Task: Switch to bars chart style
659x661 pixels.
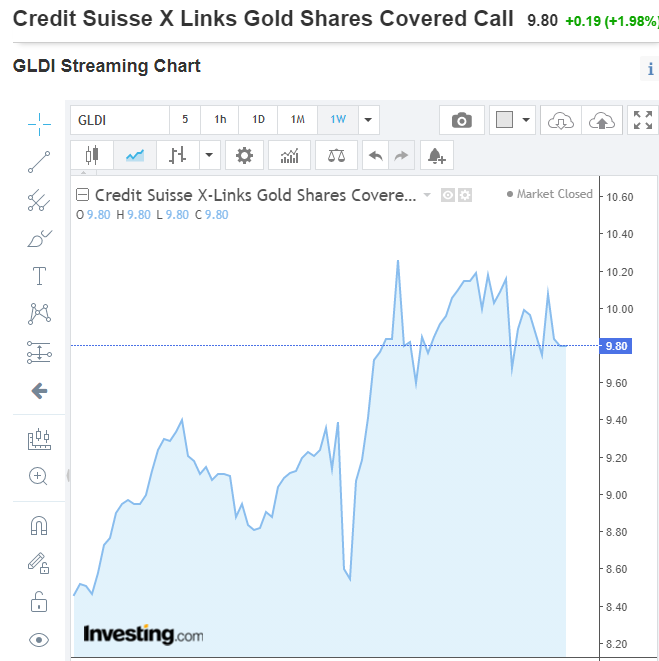Action: click(178, 156)
